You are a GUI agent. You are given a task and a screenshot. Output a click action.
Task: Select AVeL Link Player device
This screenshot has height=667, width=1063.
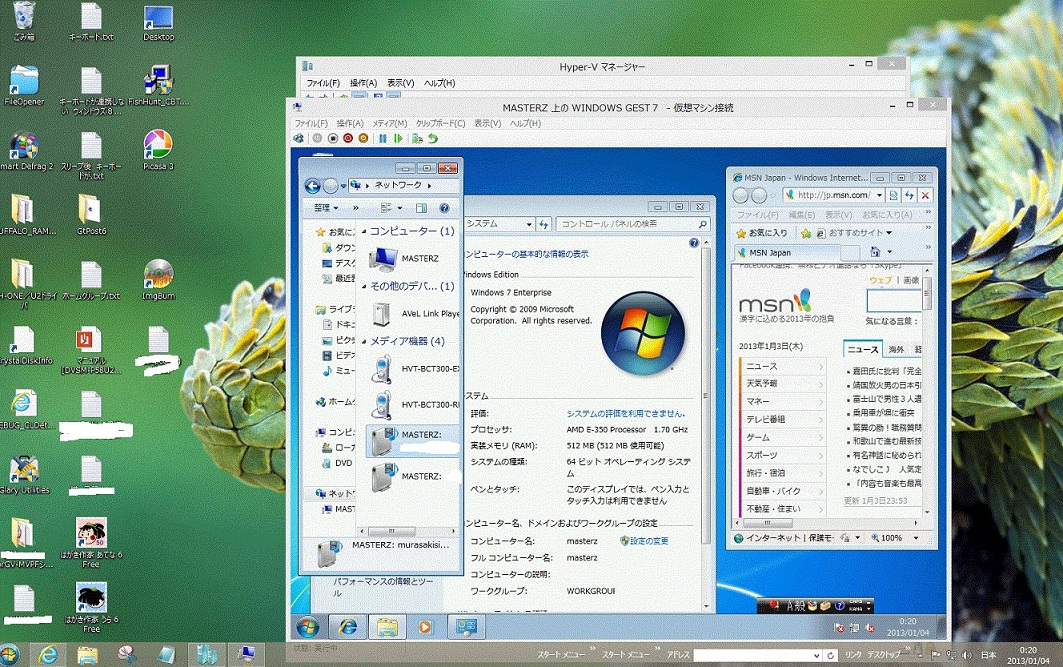[x=414, y=314]
